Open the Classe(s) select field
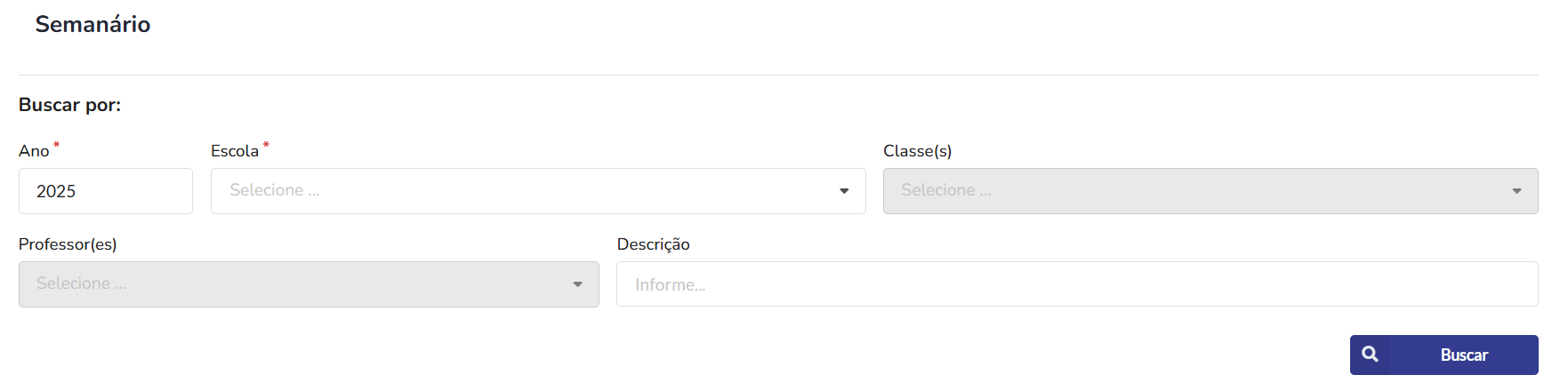This screenshot has height=391, width=1568. point(1210,191)
